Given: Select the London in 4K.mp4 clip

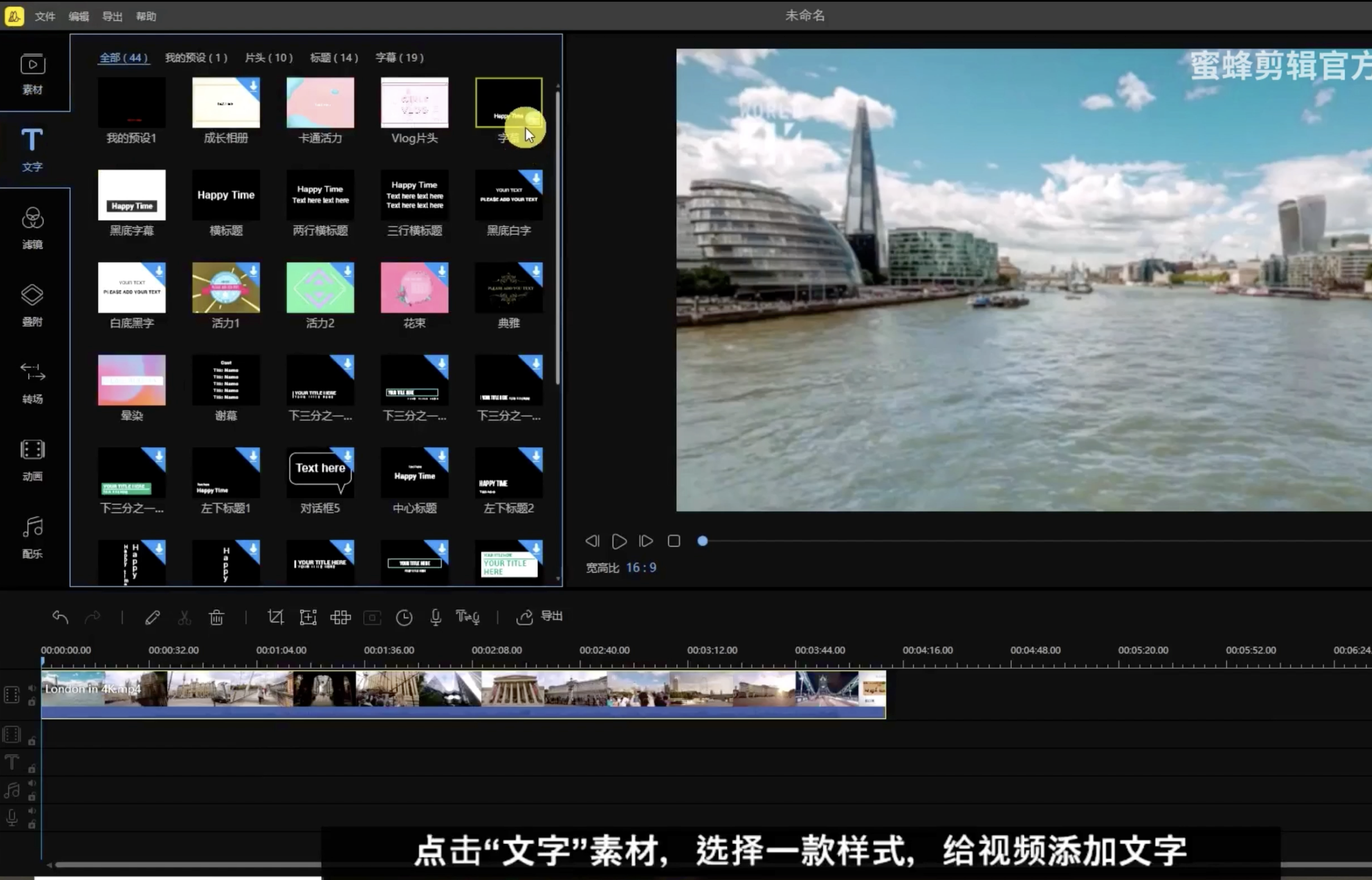Looking at the screenshot, I should (463, 694).
